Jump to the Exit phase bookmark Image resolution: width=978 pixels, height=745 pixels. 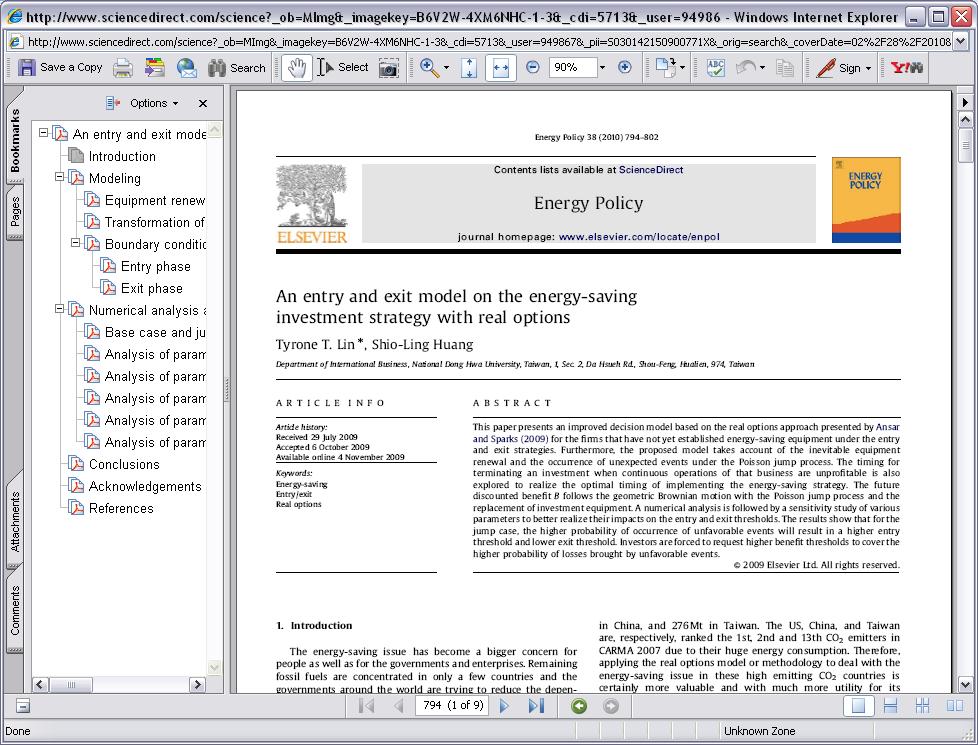(152, 288)
